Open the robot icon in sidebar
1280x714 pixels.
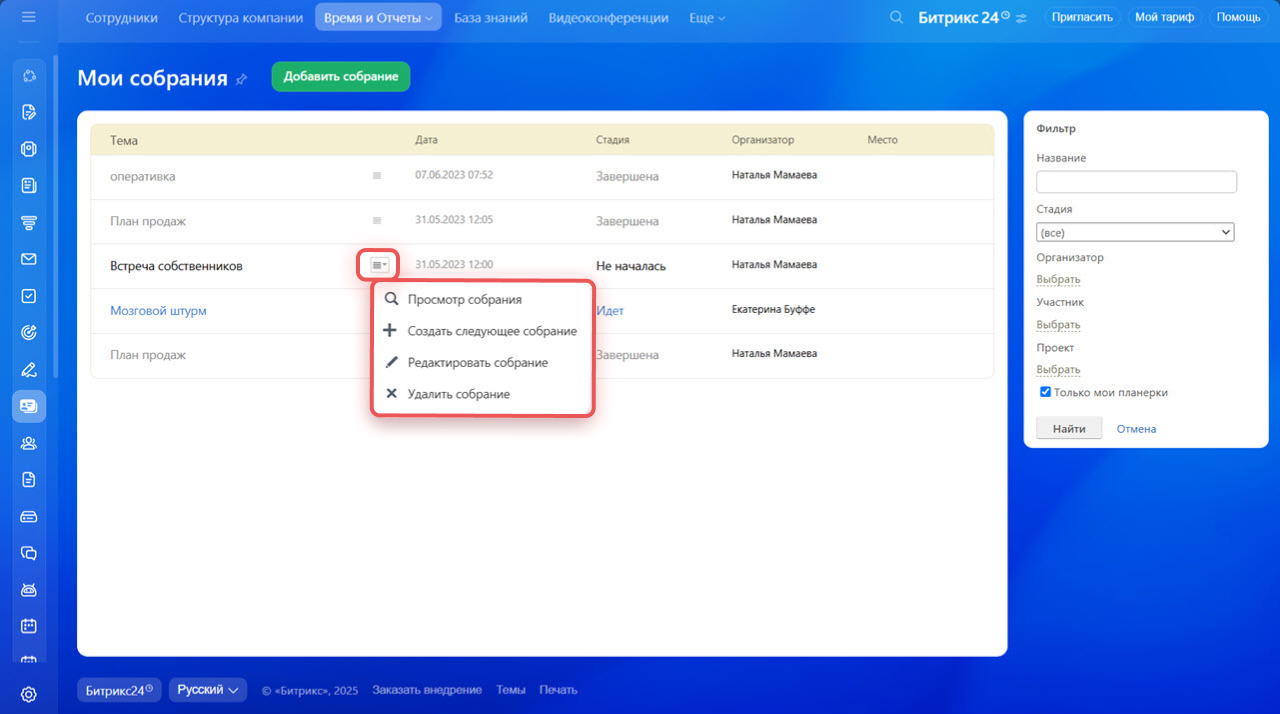[x=29, y=590]
